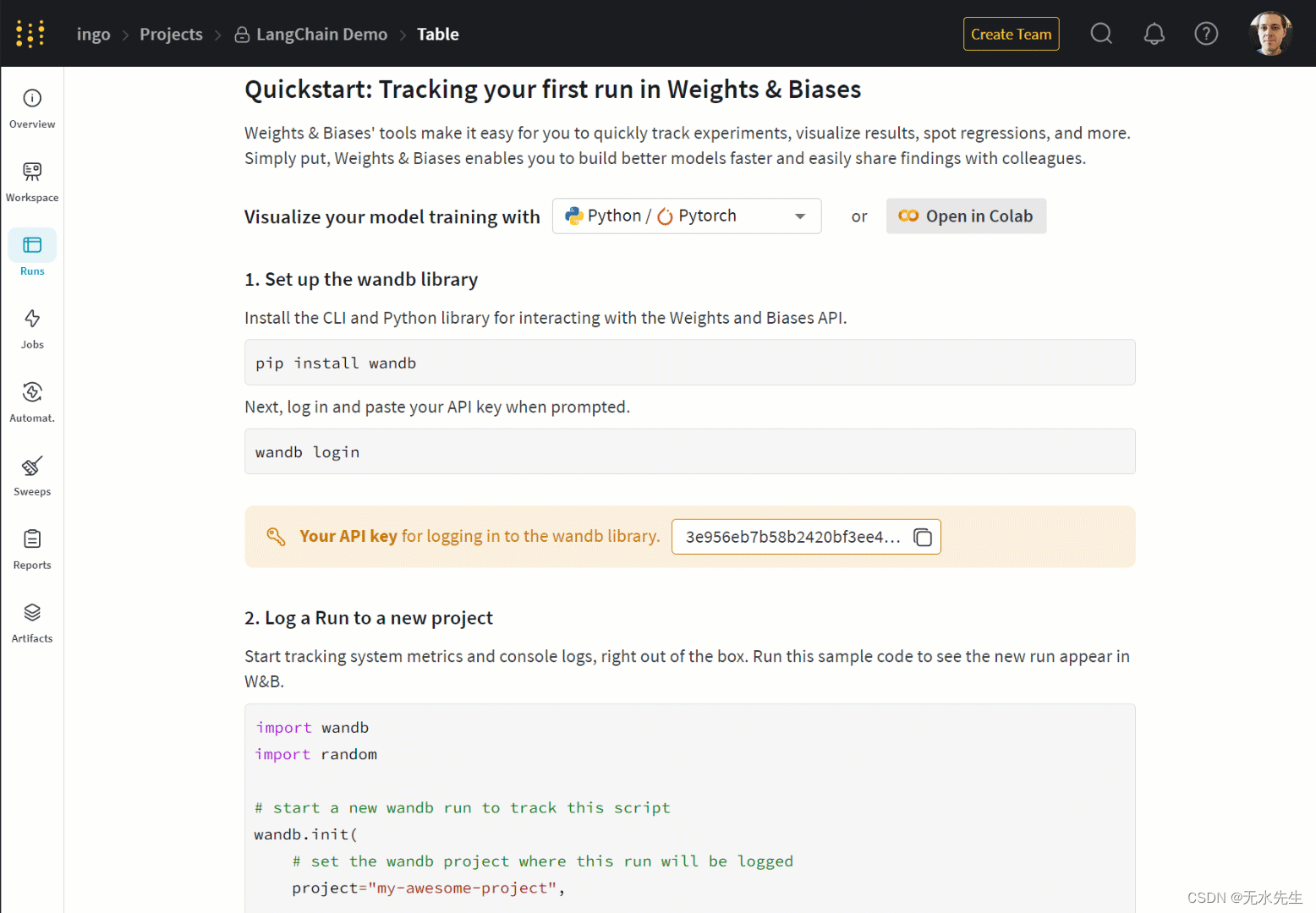Click the Open in Colab button
The image size is (1316, 913).
[x=966, y=216]
